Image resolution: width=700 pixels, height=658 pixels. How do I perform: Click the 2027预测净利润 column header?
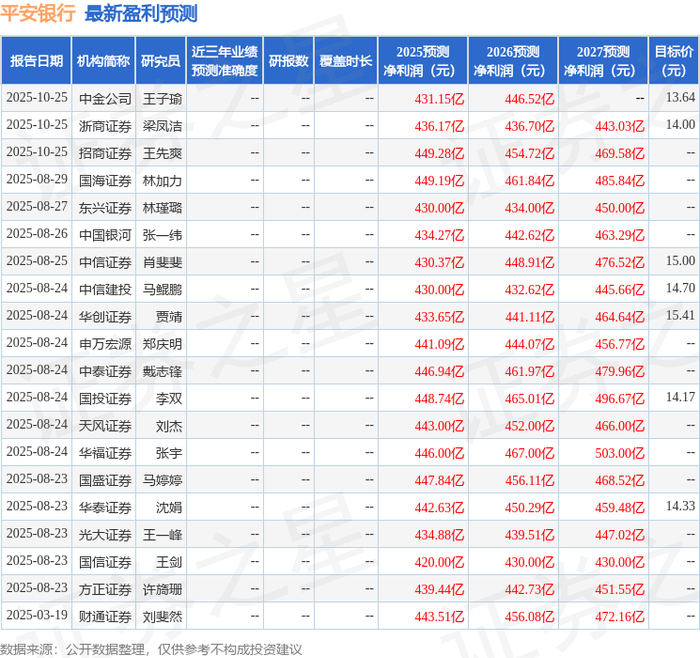tap(603, 61)
